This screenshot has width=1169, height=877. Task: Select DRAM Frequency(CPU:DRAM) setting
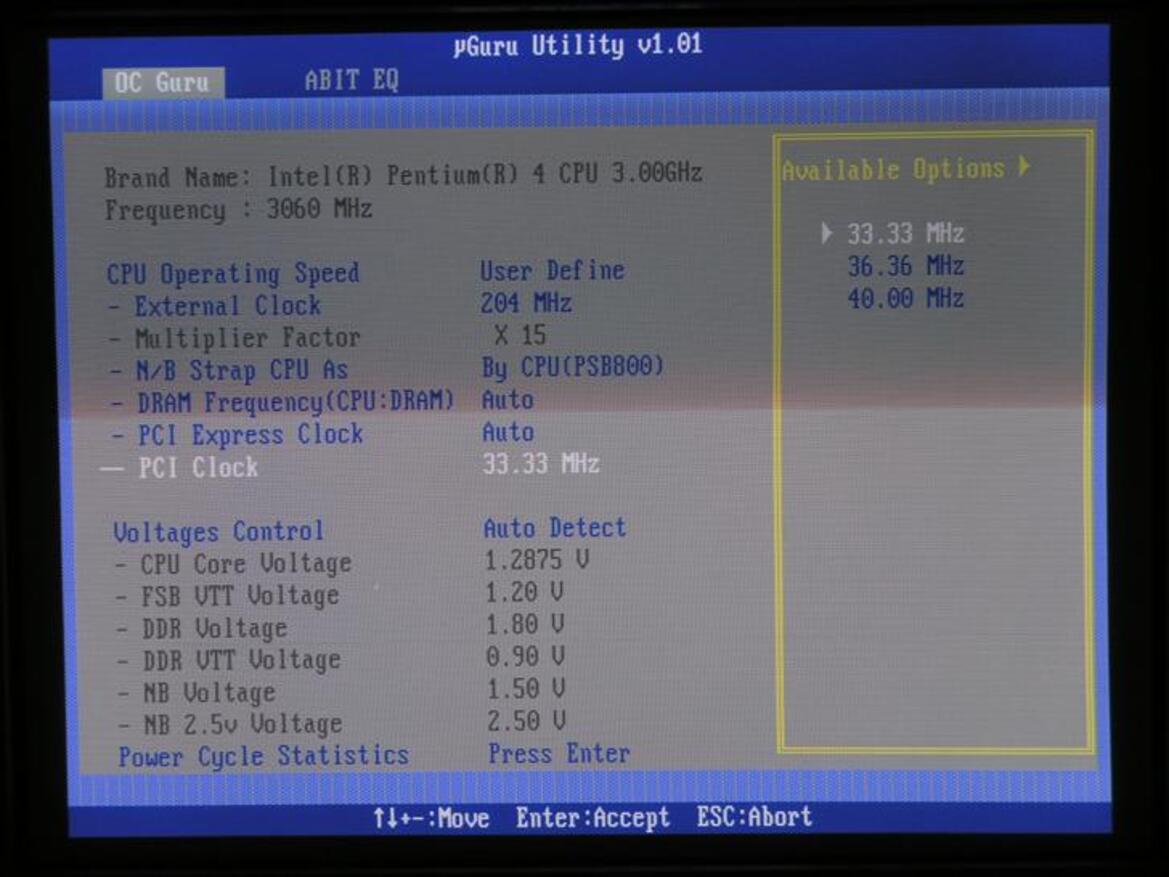pos(295,403)
